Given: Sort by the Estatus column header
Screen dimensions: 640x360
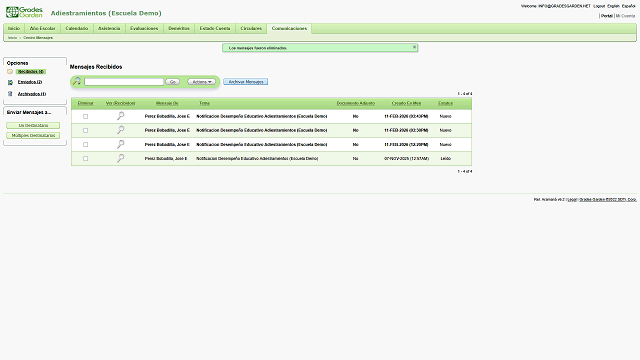Looking at the screenshot, I should coord(445,103).
